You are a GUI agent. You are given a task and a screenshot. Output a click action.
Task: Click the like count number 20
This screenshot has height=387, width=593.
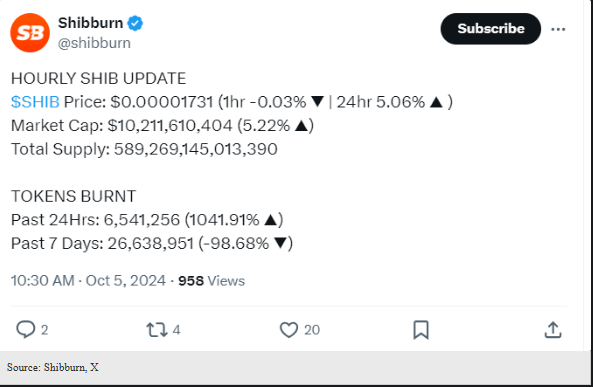pyautogui.click(x=312, y=330)
